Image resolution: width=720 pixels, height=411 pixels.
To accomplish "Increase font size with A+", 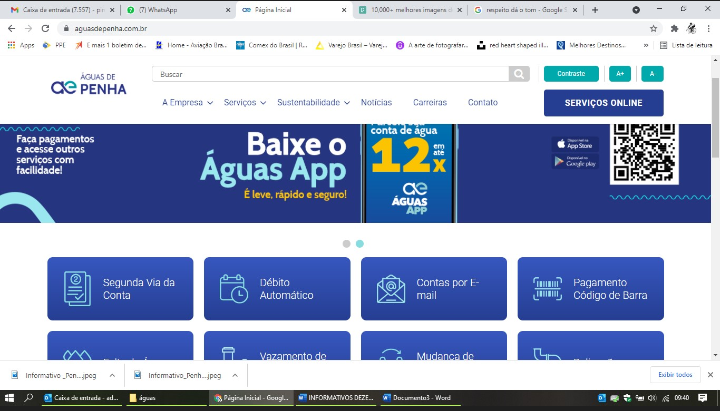I will tap(620, 74).
